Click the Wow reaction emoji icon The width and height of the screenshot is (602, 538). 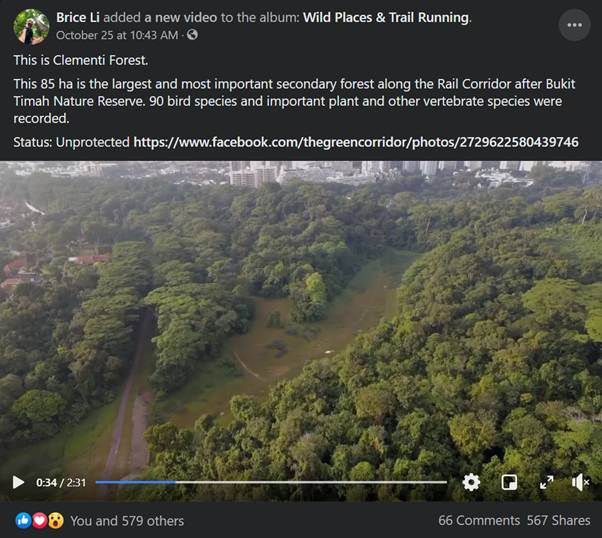coord(55,520)
